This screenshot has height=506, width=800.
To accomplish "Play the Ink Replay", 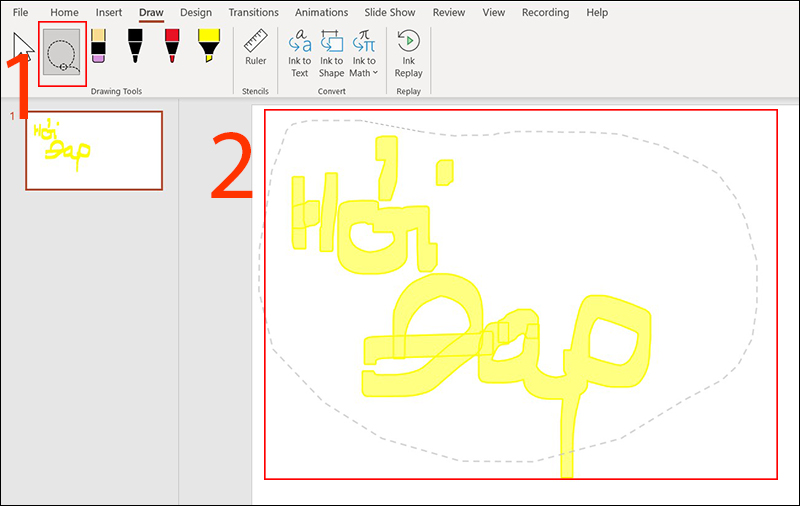I will [x=408, y=53].
